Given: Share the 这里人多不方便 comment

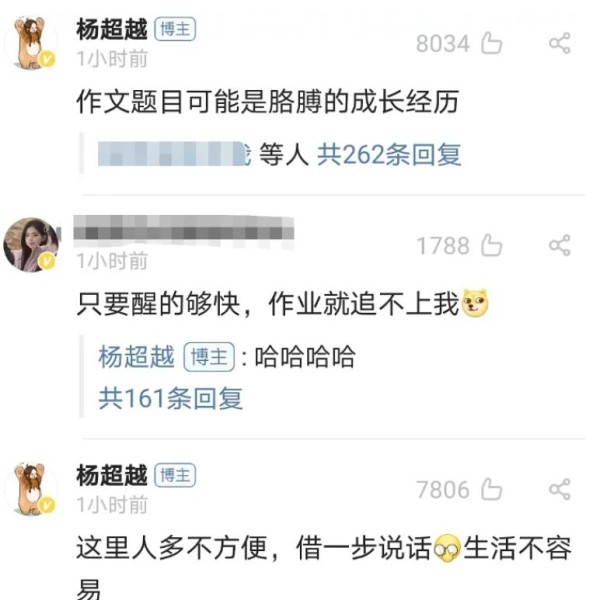Looking at the screenshot, I should pyautogui.click(x=560, y=489).
